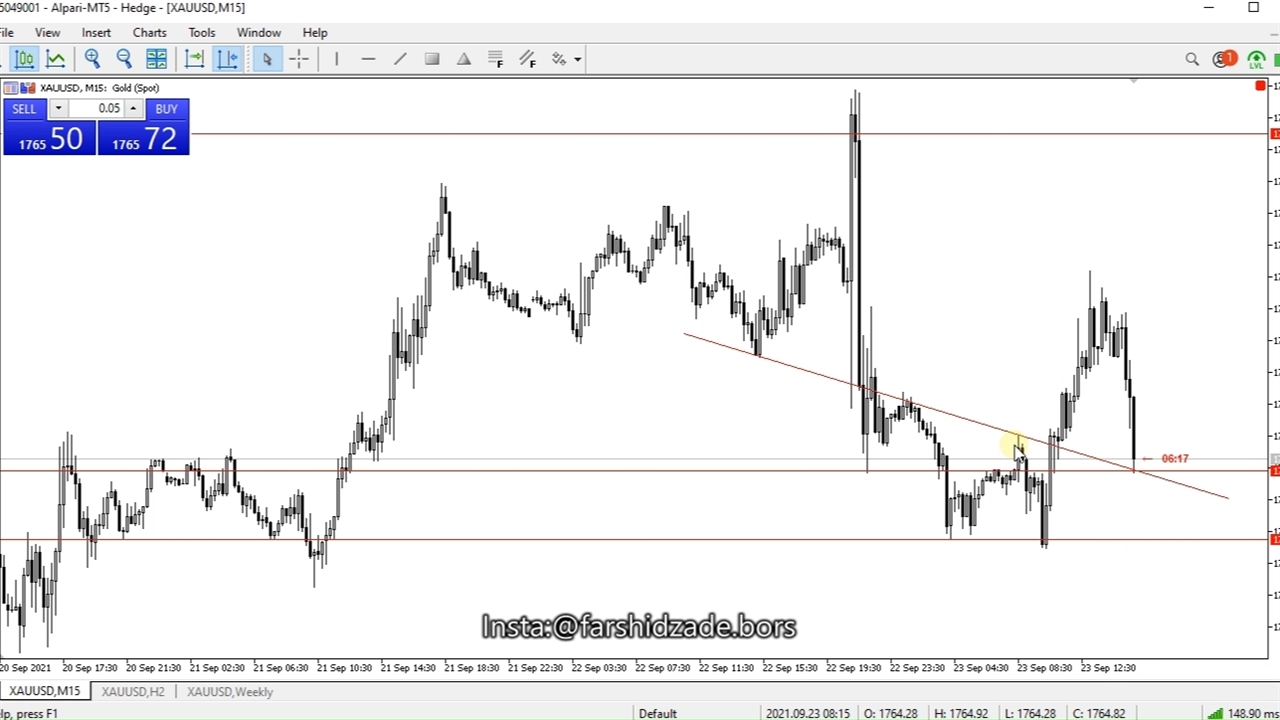Viewport: 1280px width, 720px height.
Task: Pick the Fibonacci retracement tool
Action: (x=496, y=59)
